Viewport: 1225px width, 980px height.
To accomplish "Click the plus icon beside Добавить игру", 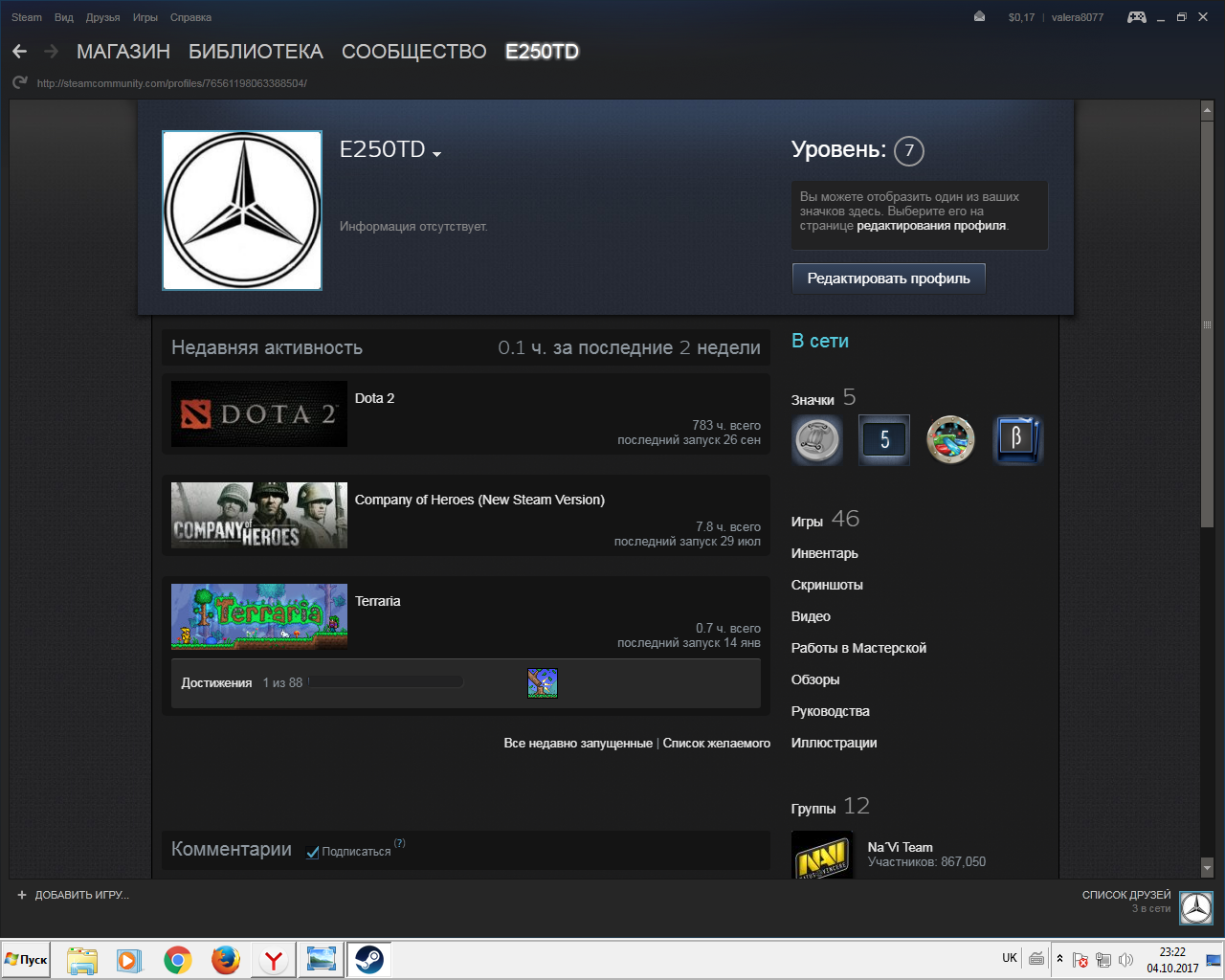I will (x=22, y=895).
